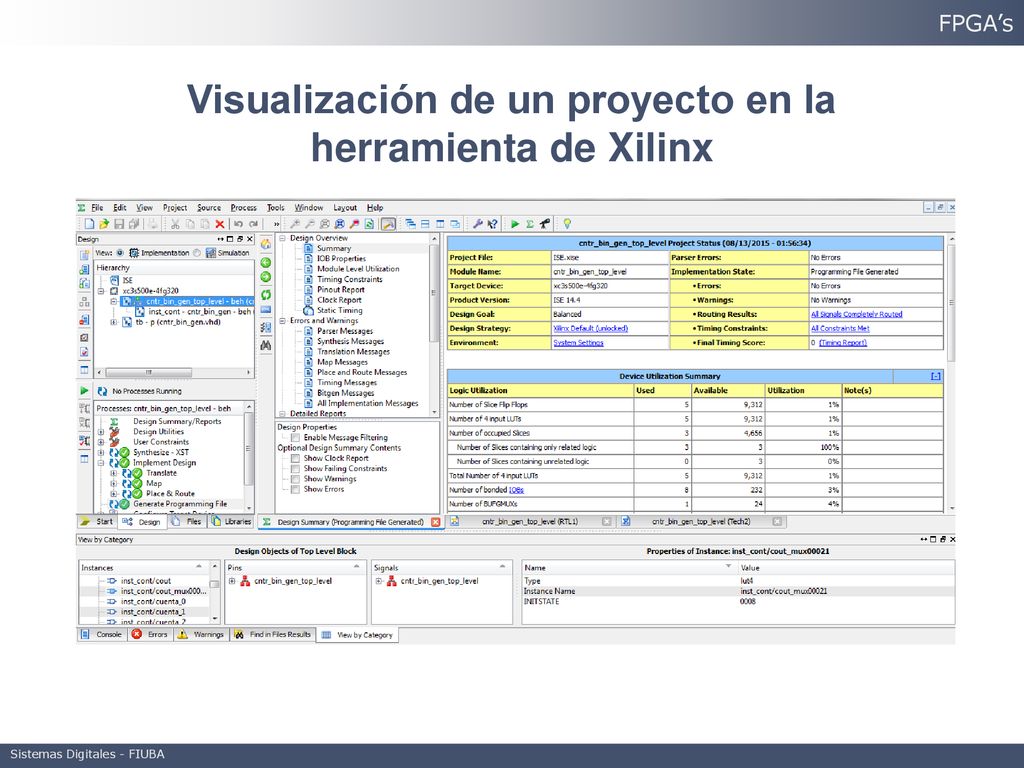Expand the Synthesize - XST process
1024x768 pixels.
click(x=101, y=452)
